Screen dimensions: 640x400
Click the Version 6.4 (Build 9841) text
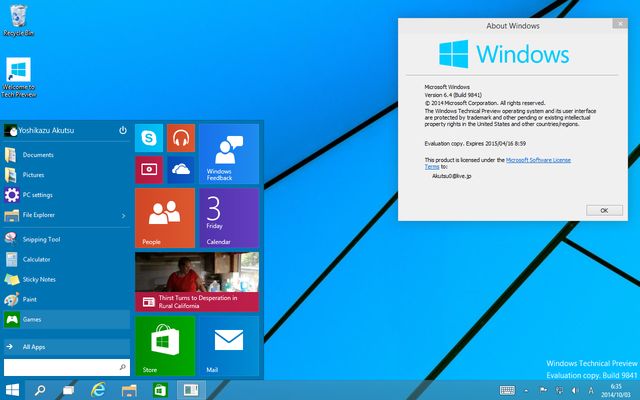[x=453, y=95]
